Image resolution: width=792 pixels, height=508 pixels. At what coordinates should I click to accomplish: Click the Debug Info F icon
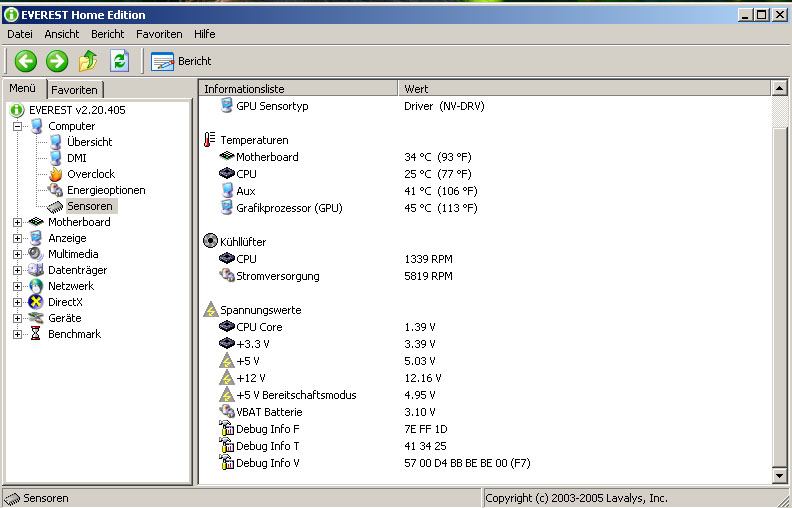227,429
